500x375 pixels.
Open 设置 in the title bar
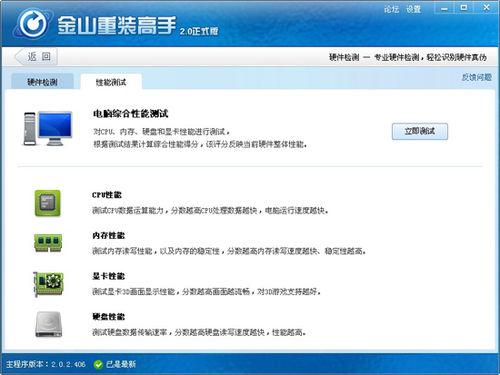[413, 9]
